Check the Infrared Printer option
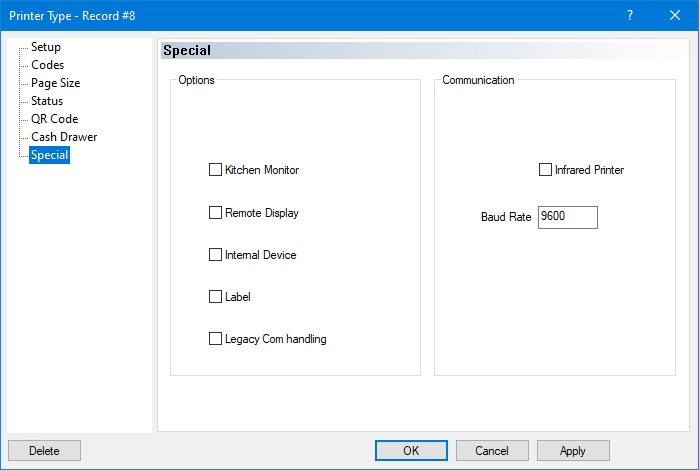The height and width of the screenshot is (470, 699). click(x=545, y=170)
